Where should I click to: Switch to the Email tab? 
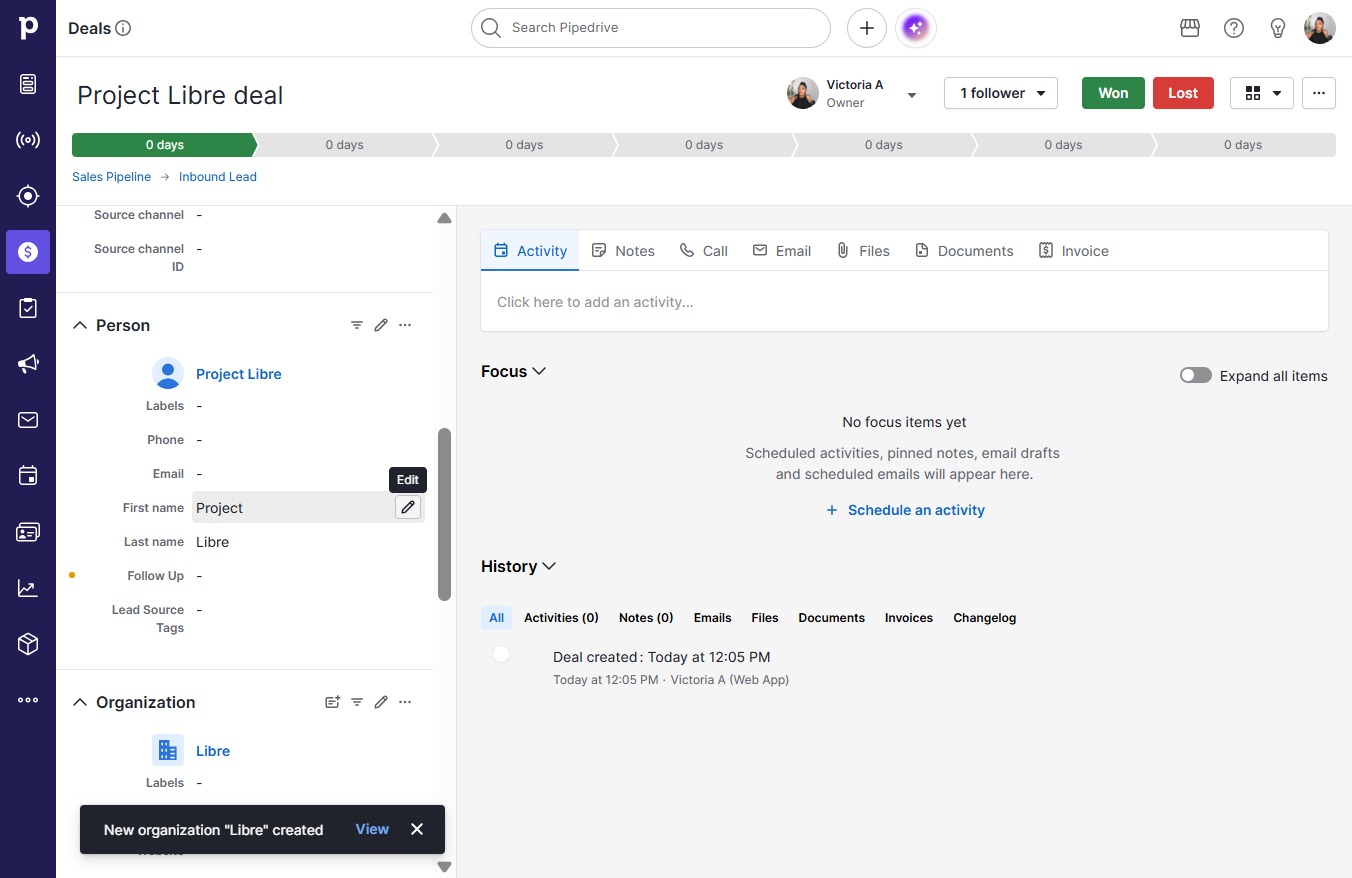click(782, 251)
